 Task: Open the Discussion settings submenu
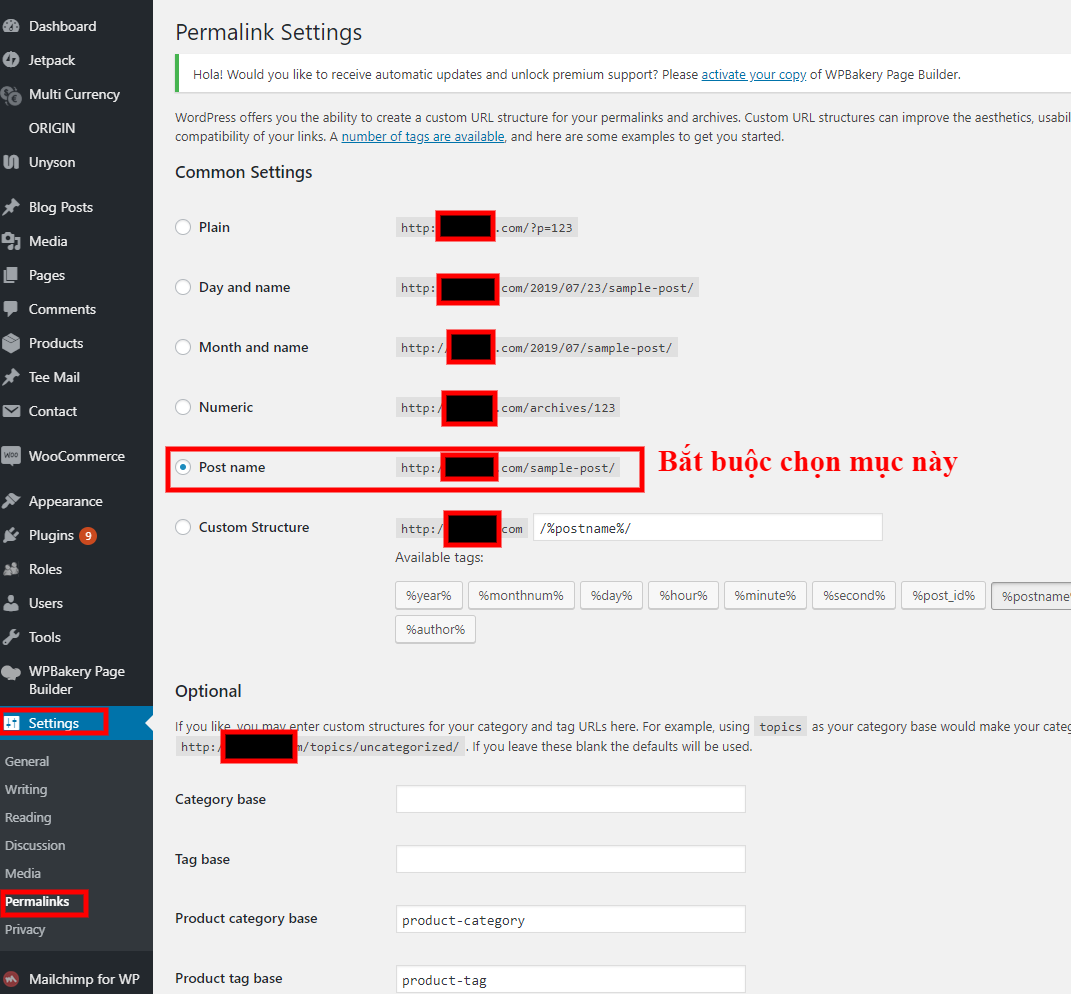tap(35, 845)
